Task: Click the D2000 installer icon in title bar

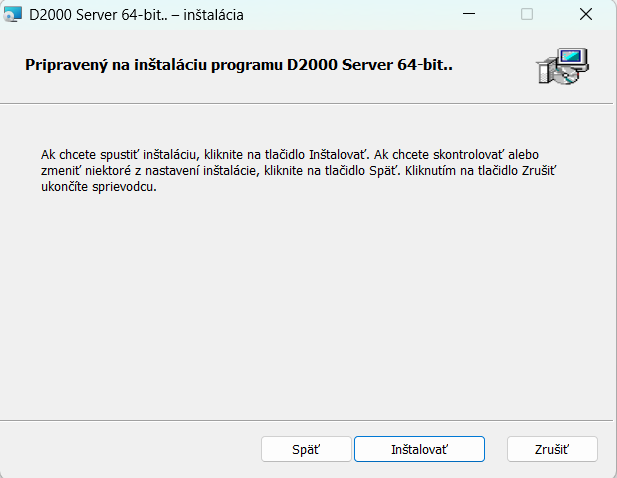Action: [13, 15]
